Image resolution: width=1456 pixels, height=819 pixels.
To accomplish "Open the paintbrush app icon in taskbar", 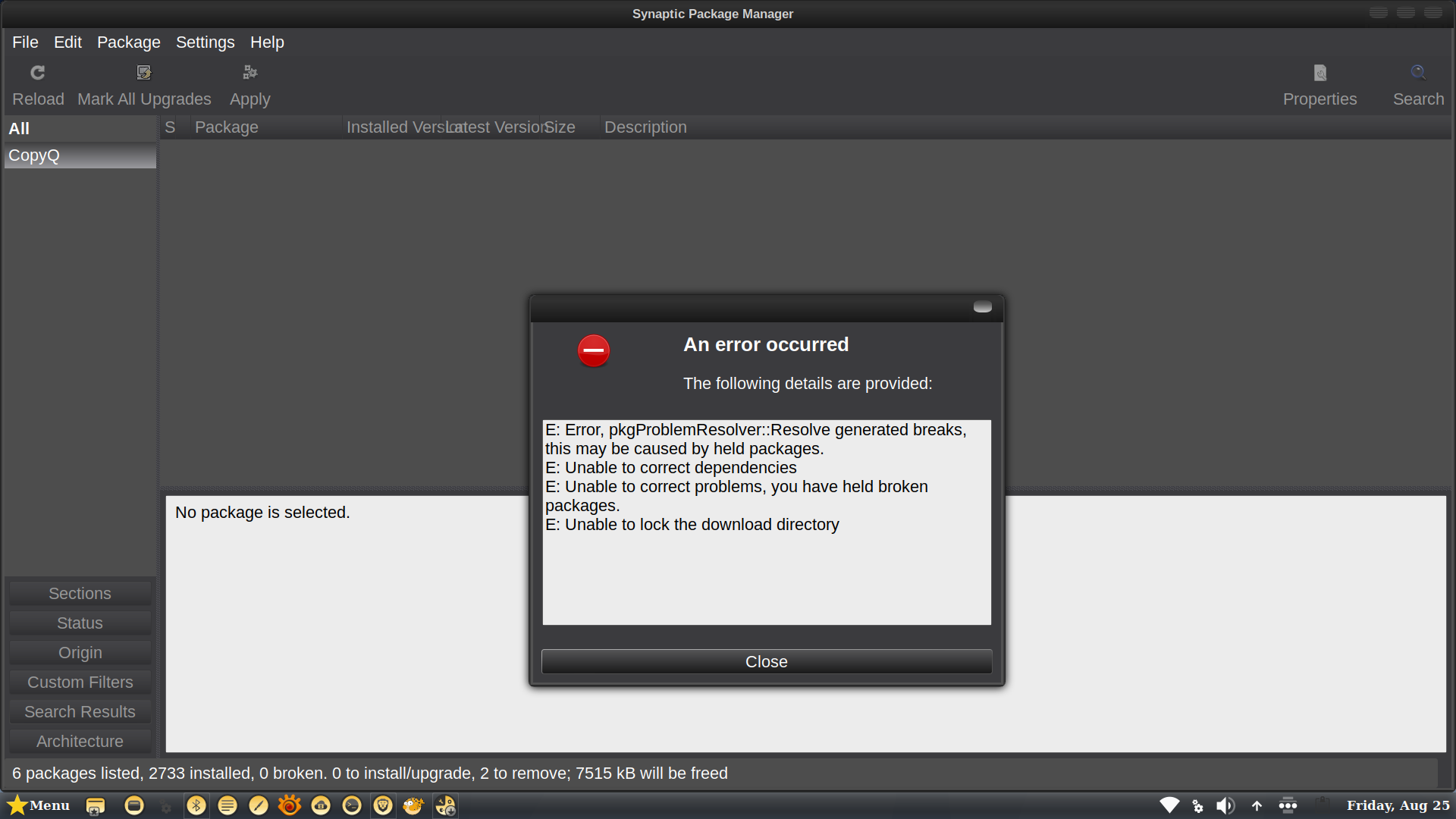I will (259, 805).
